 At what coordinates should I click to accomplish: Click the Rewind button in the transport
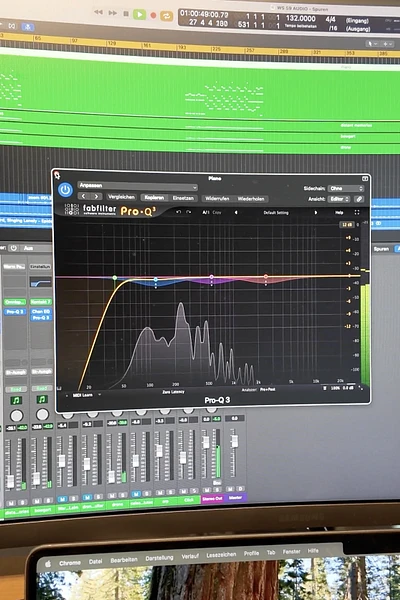[x=98, y=12]
